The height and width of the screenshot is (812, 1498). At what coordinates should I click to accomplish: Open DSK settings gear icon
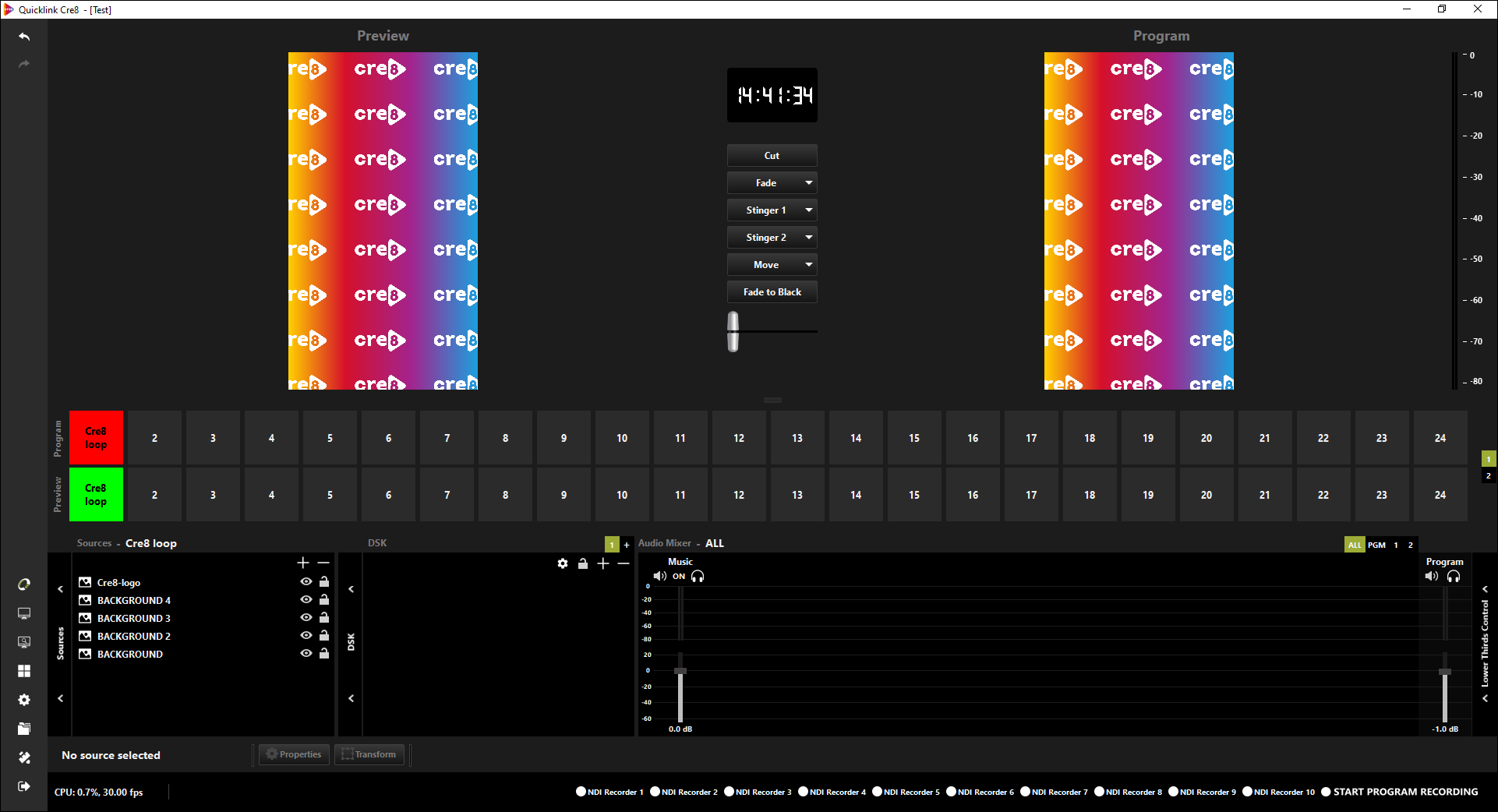[563, 563]
